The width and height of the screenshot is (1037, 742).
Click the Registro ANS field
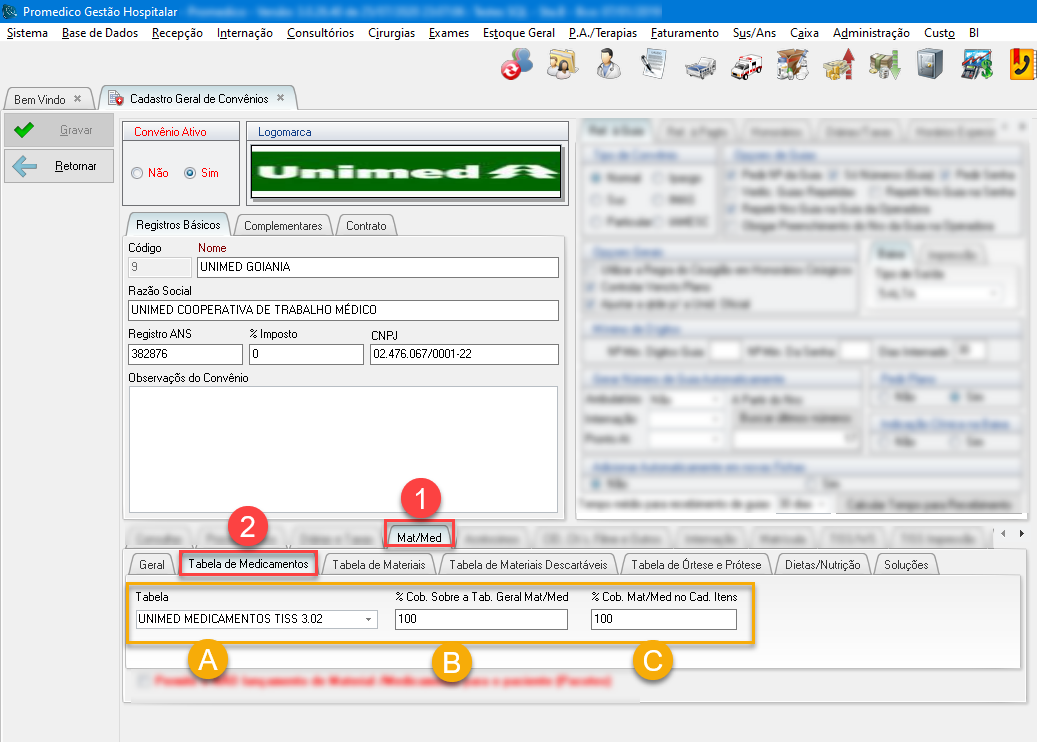coord(185,354)
